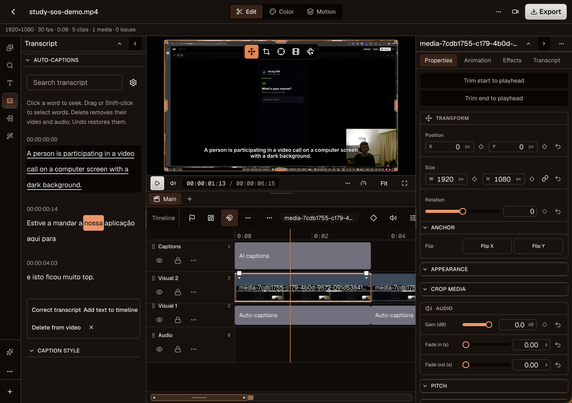Select the AI captions clip on the timeline
Viewport: 572px width, 403px height.
point(303,256)
